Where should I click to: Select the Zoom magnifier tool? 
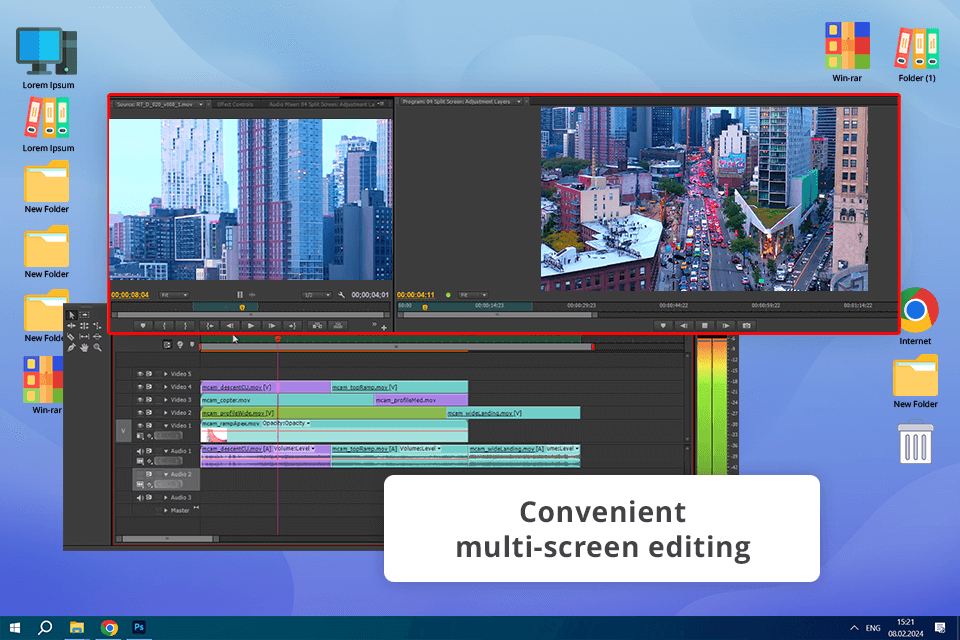click(97, 348)
